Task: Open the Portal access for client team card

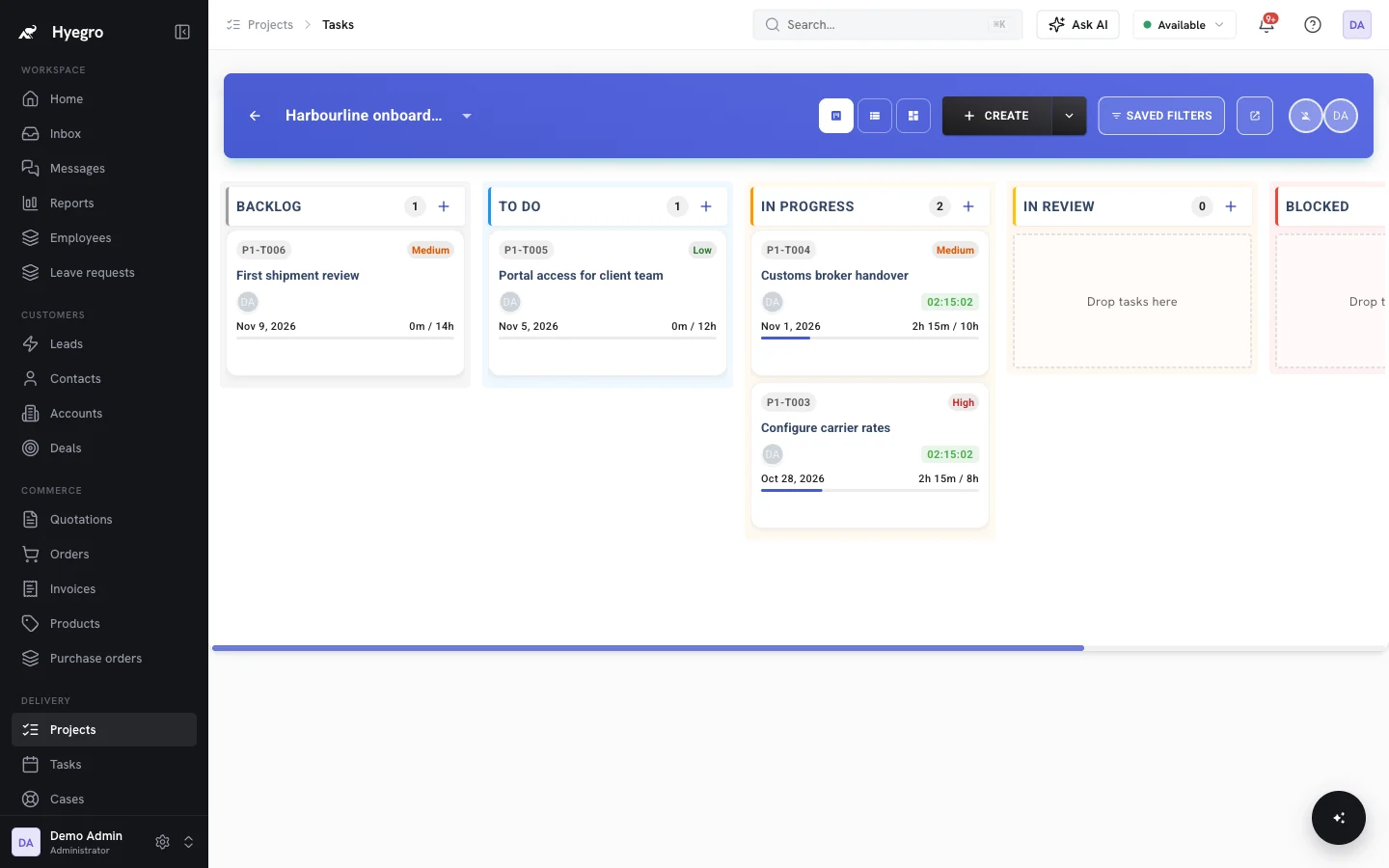Action: point(608,303)
